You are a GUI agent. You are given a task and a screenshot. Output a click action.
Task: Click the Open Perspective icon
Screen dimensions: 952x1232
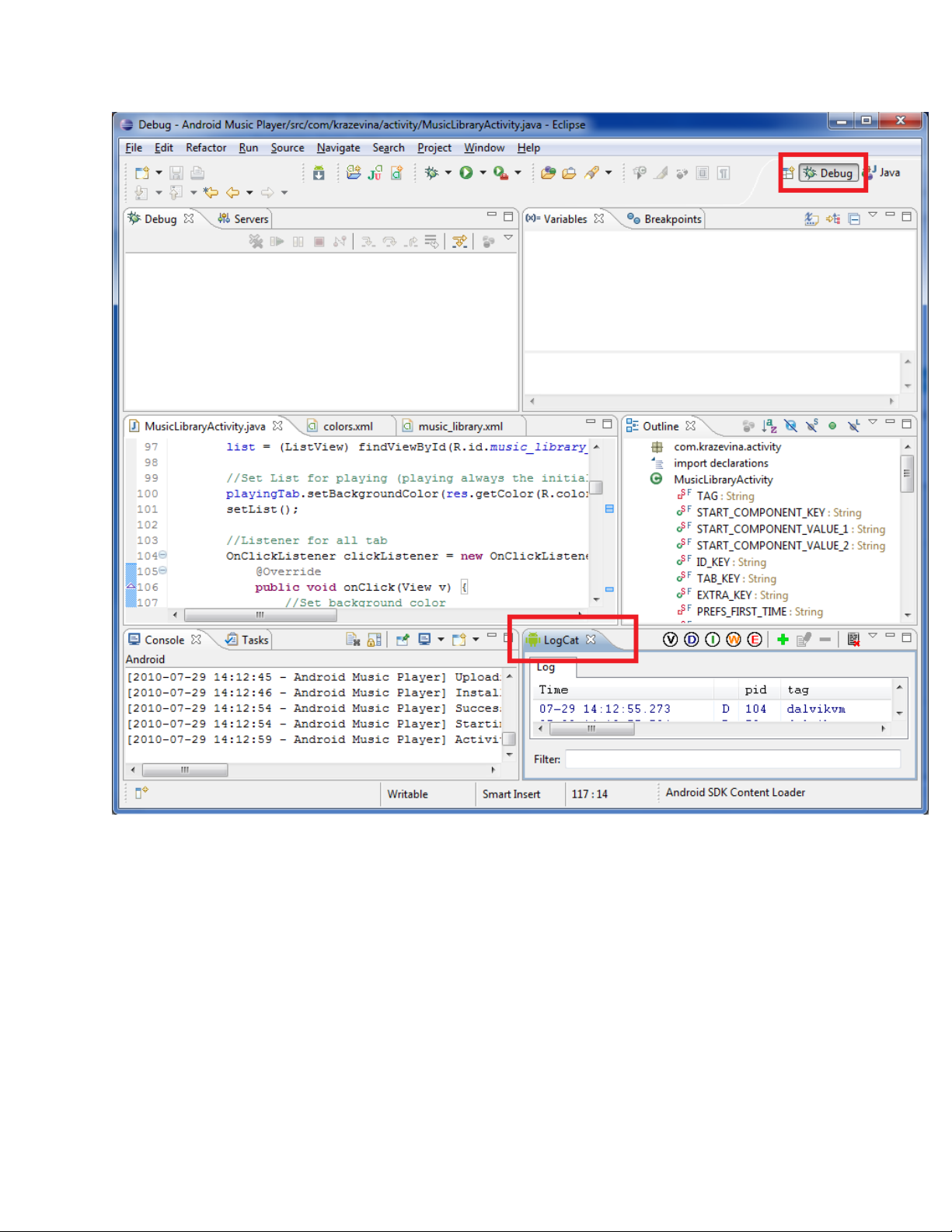point(788,173)
